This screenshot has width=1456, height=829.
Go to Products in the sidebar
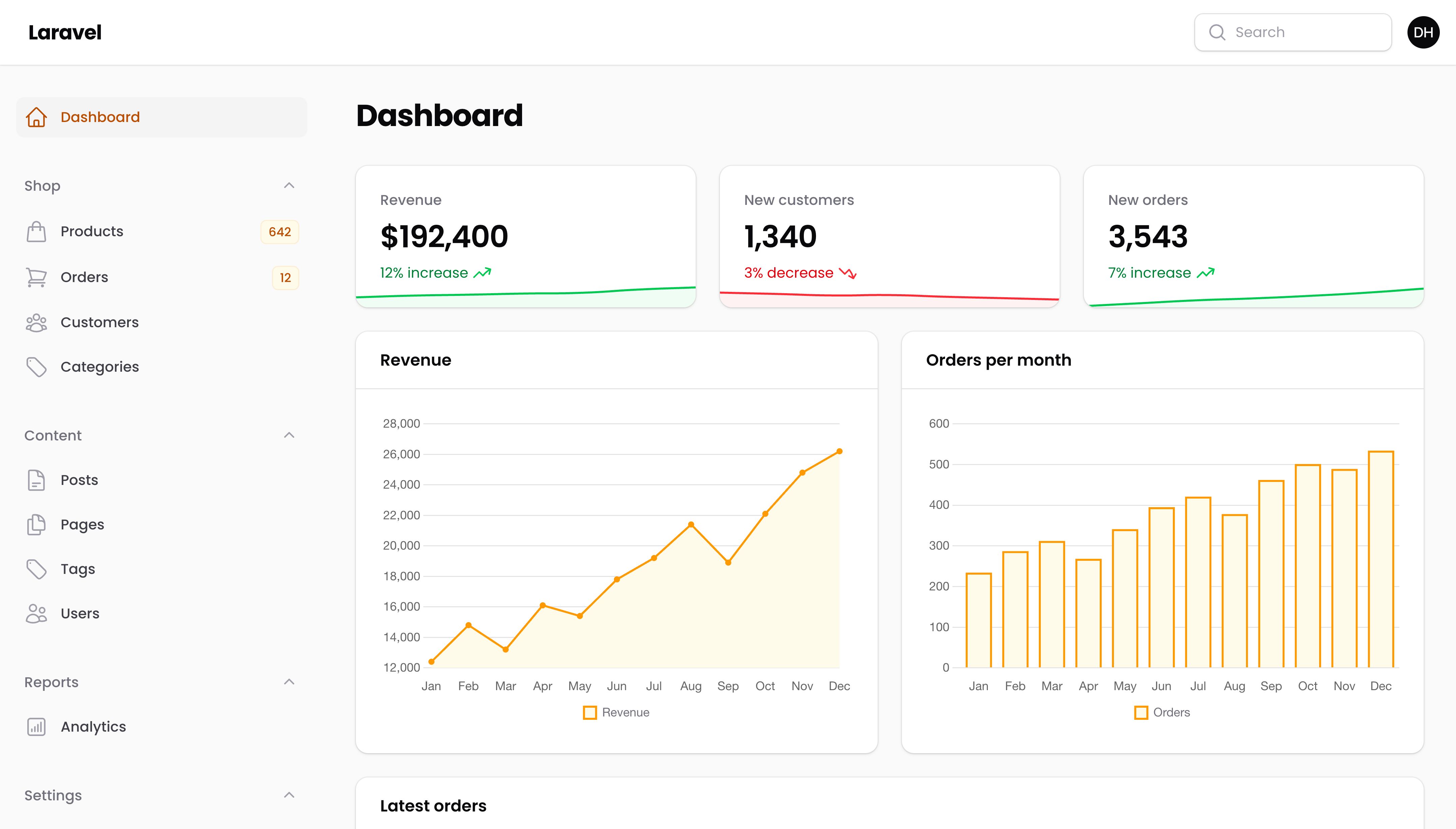pos(162,232)
